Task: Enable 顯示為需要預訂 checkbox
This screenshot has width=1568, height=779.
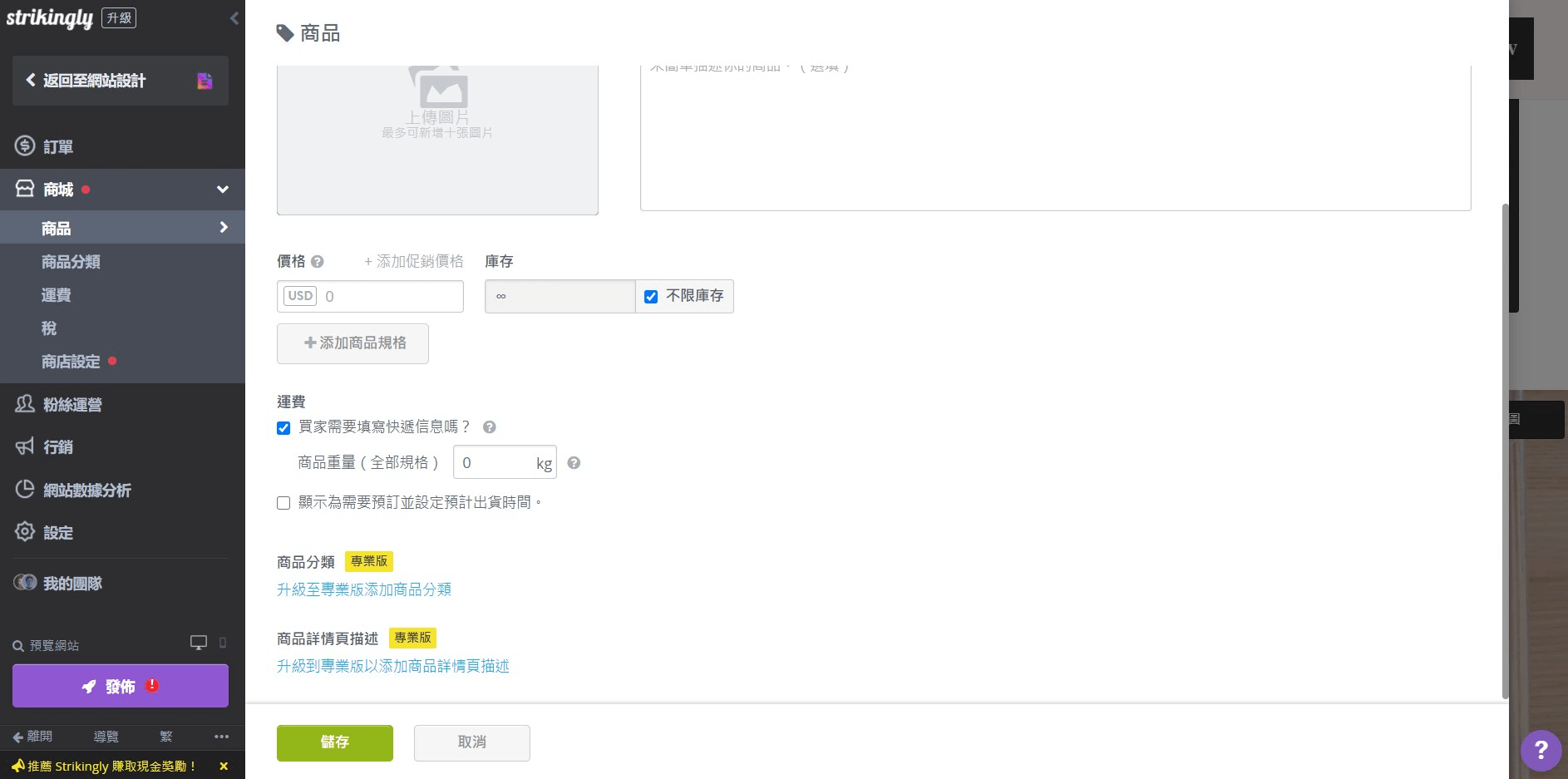Action: pyautogui.click(x=284, y=502)
